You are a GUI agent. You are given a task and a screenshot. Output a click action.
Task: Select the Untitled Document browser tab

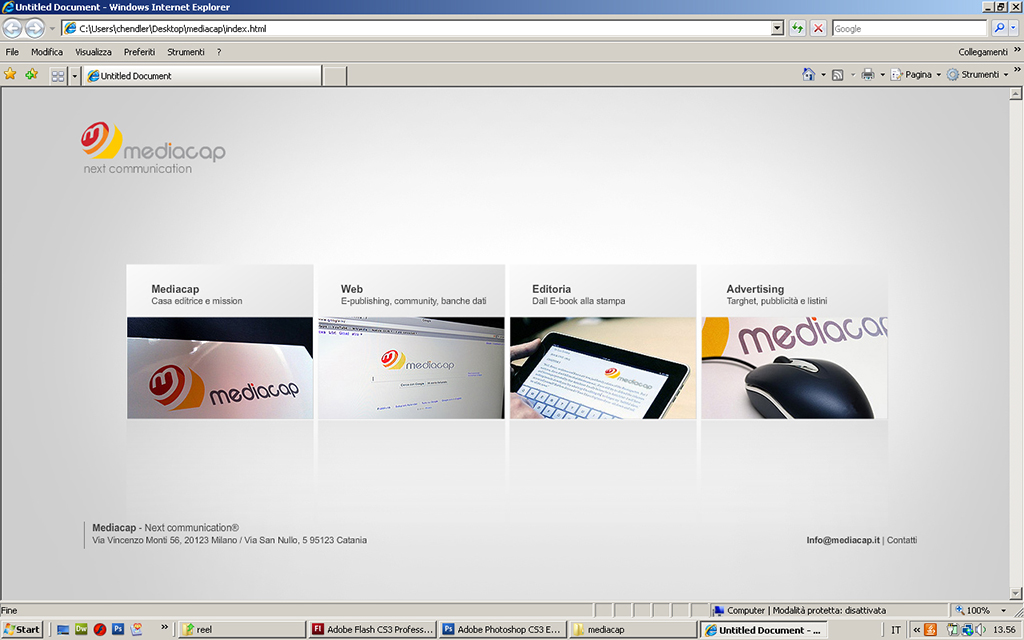[x=202, y=76]
